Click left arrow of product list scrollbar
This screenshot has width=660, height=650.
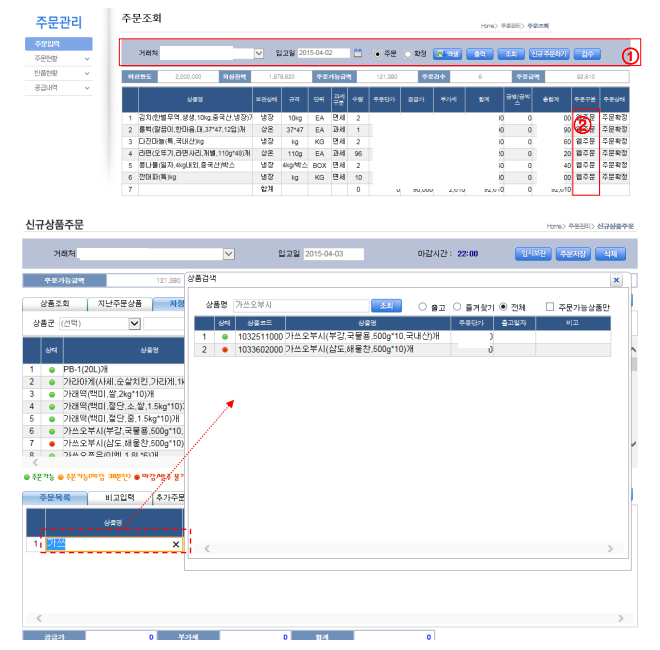36,463
